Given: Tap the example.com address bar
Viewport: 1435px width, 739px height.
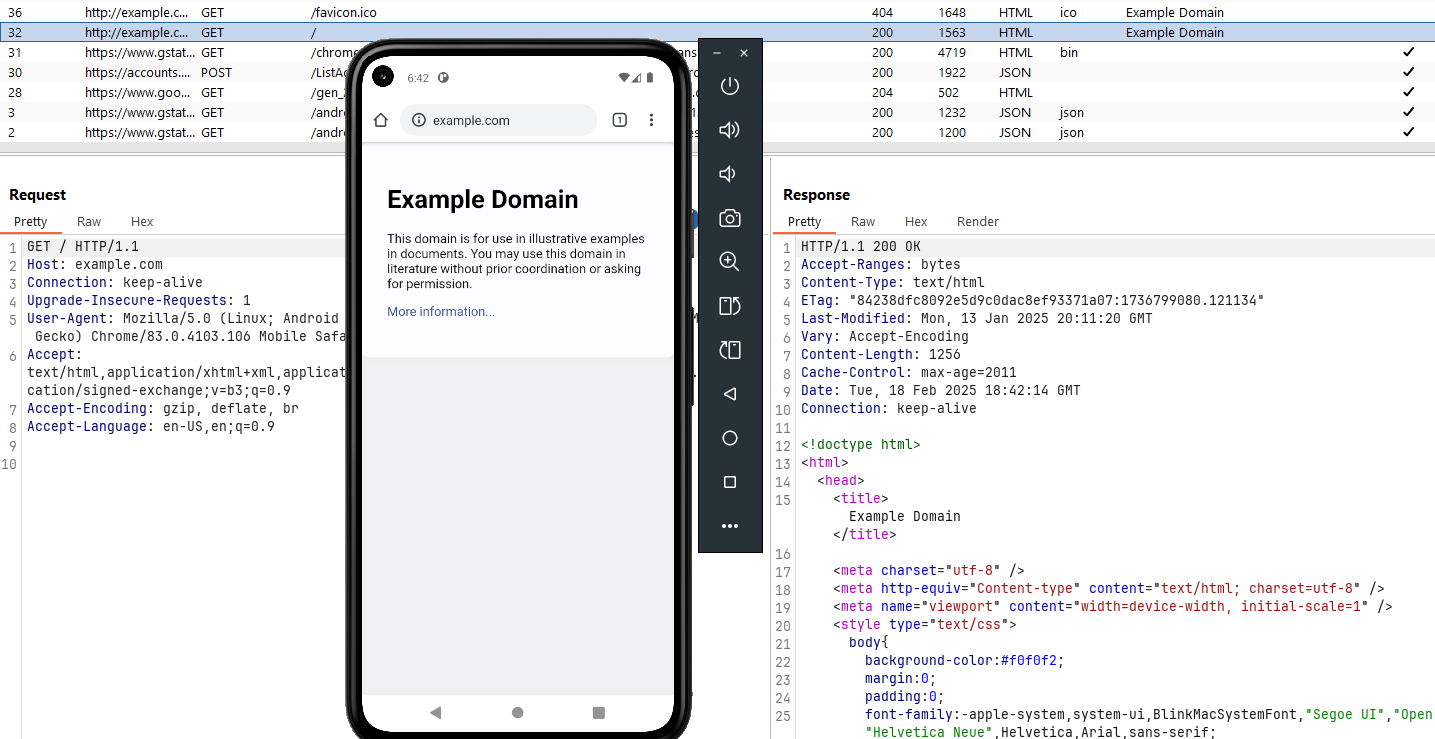Looking at the screenshot, I should [498, 120].
